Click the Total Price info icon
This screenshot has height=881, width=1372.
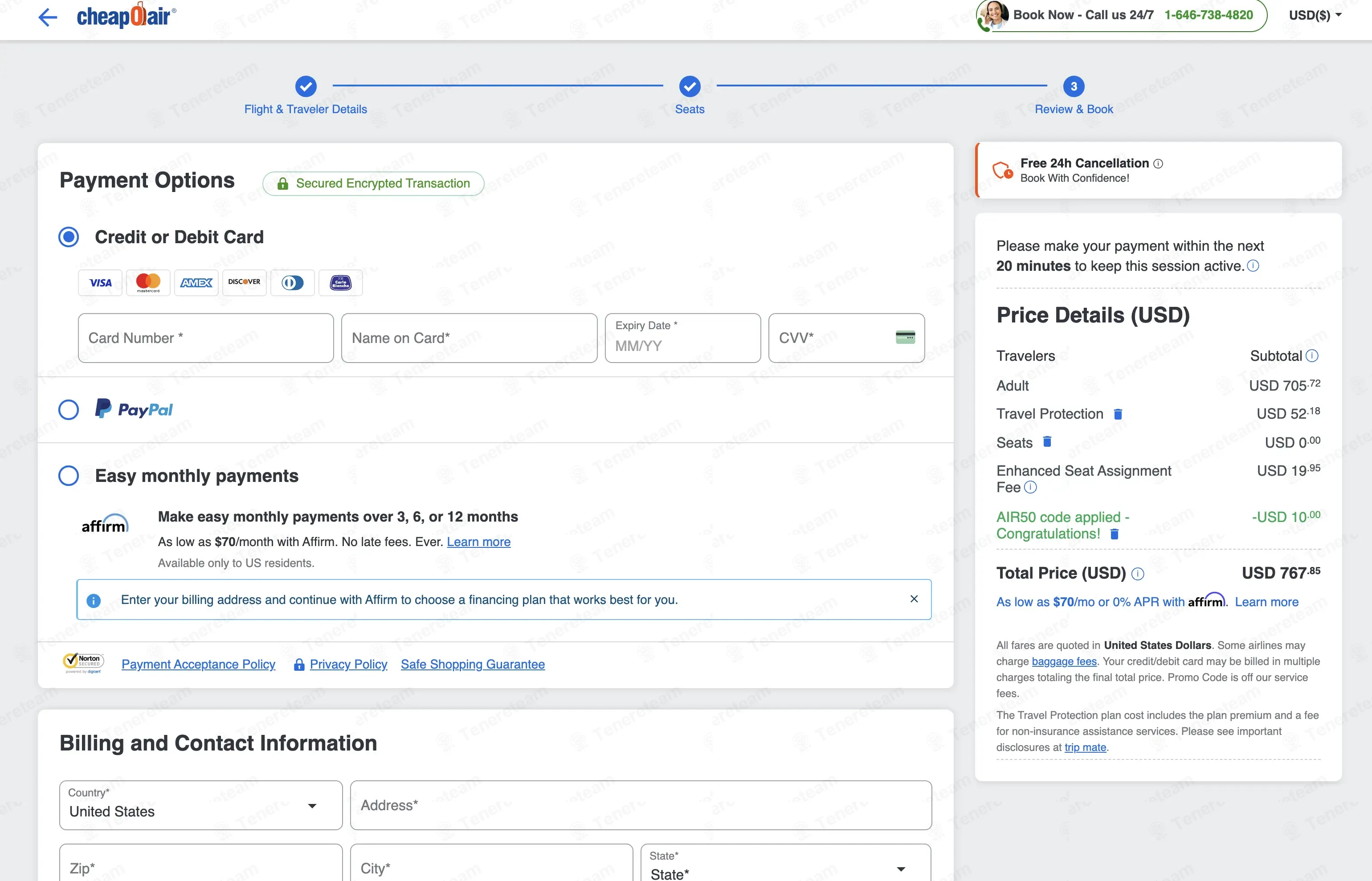(x=1137, y=574)
